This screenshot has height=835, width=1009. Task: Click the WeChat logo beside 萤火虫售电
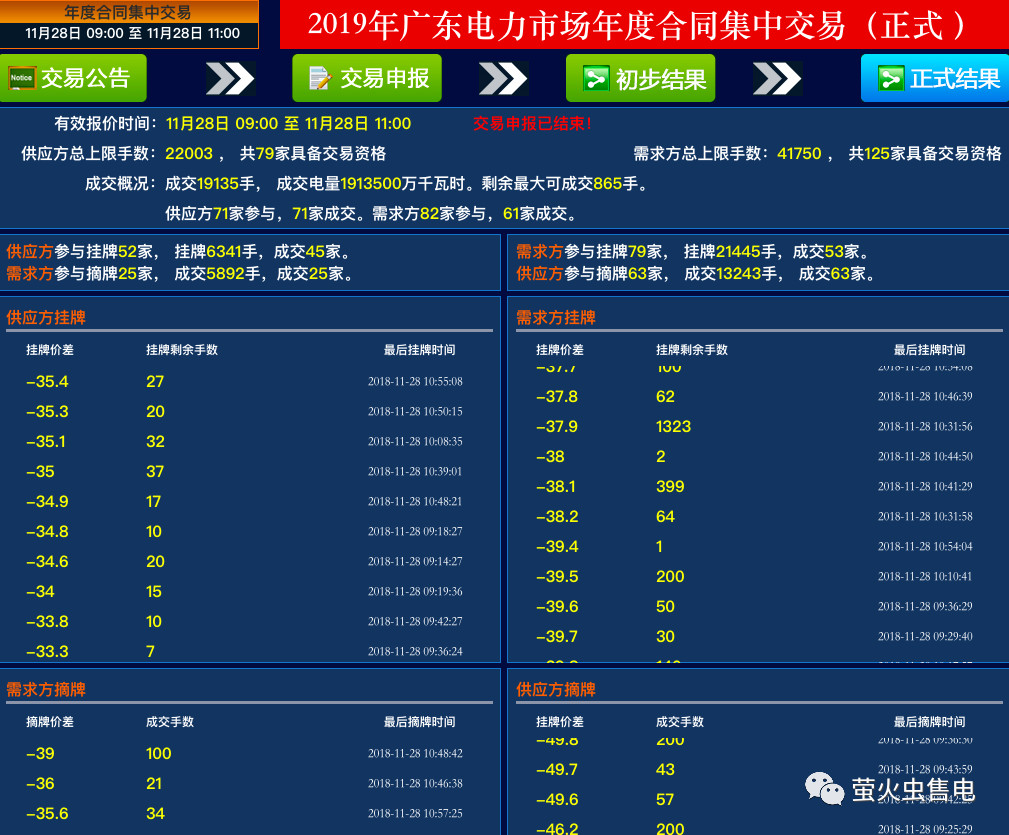825,788
